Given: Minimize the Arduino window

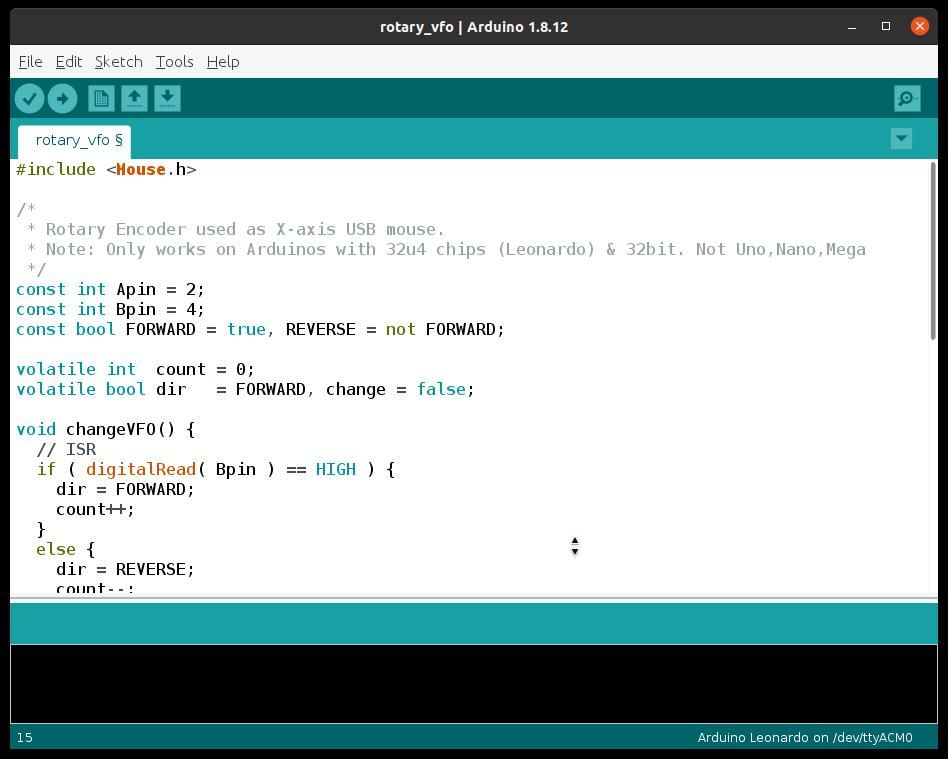Looking at the screenshot, I should pyautogui.click(x=852, y=27).
